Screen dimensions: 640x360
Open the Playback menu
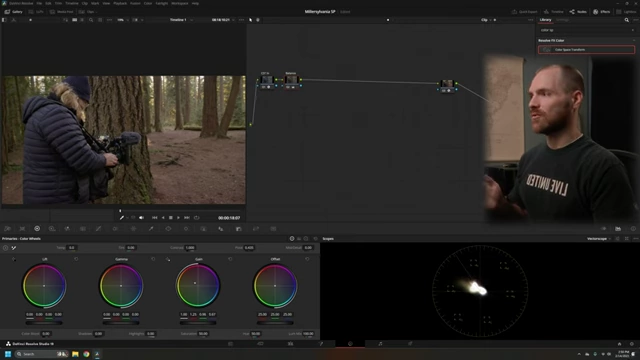tap(120, 3)
